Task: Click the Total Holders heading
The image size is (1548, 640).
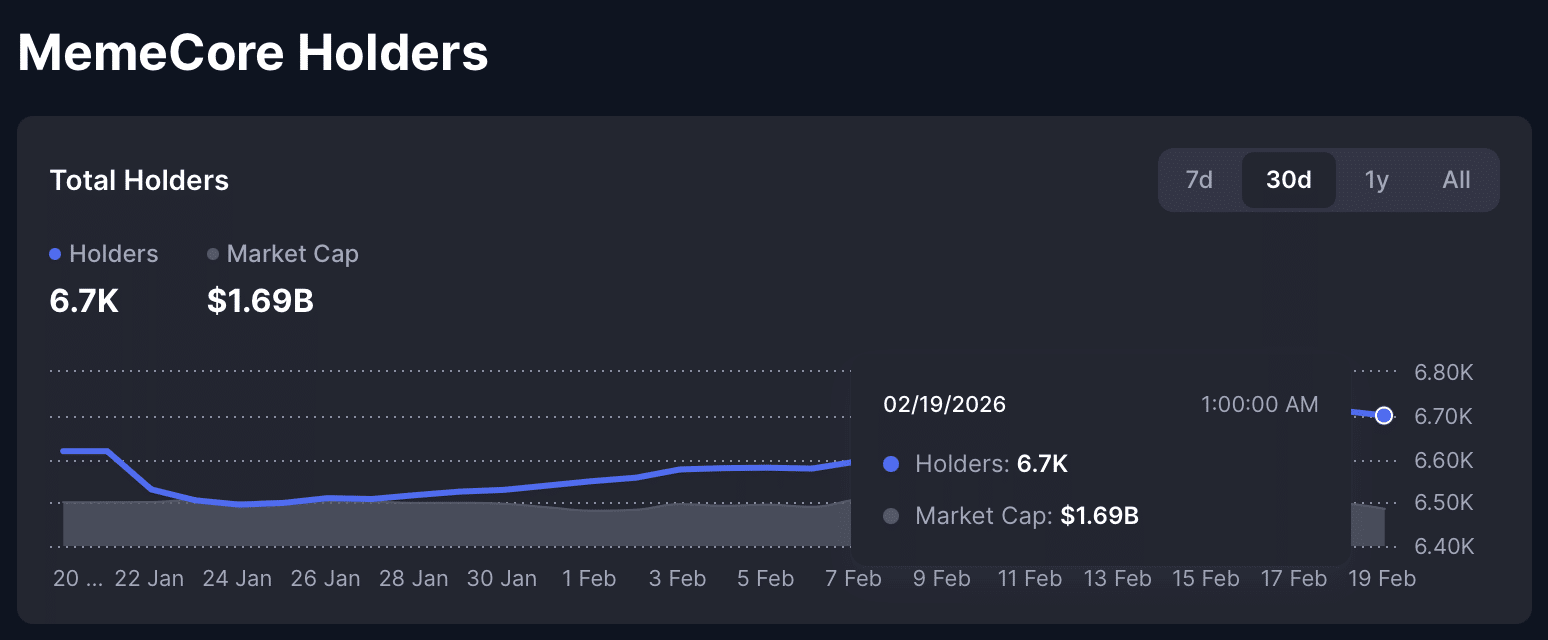Action: pyautogui.click(x=139, y=180)
